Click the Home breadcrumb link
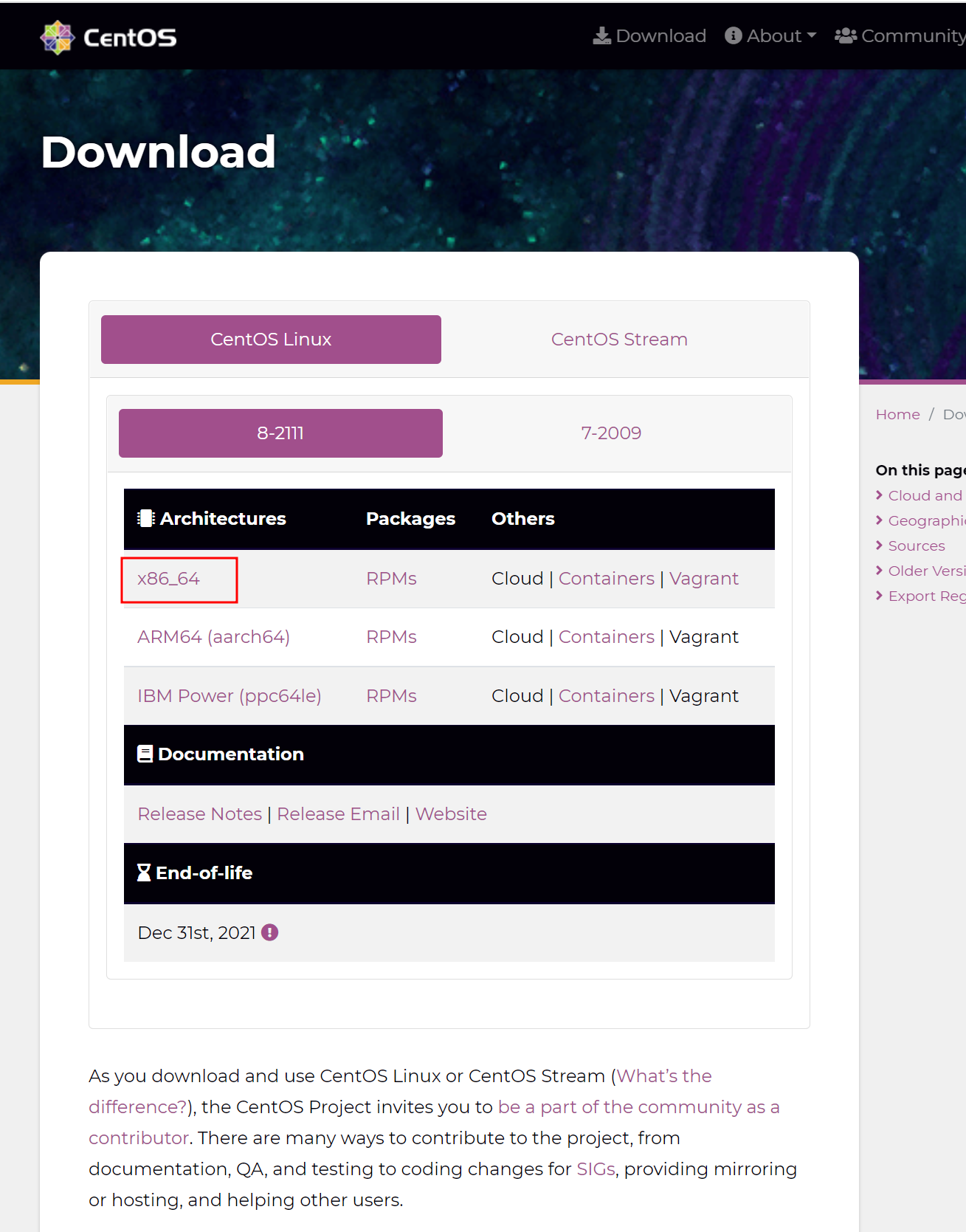Image resolution: width=966 pixels, height=1232 pixels. pyautogui.click(x=898, y=415)
